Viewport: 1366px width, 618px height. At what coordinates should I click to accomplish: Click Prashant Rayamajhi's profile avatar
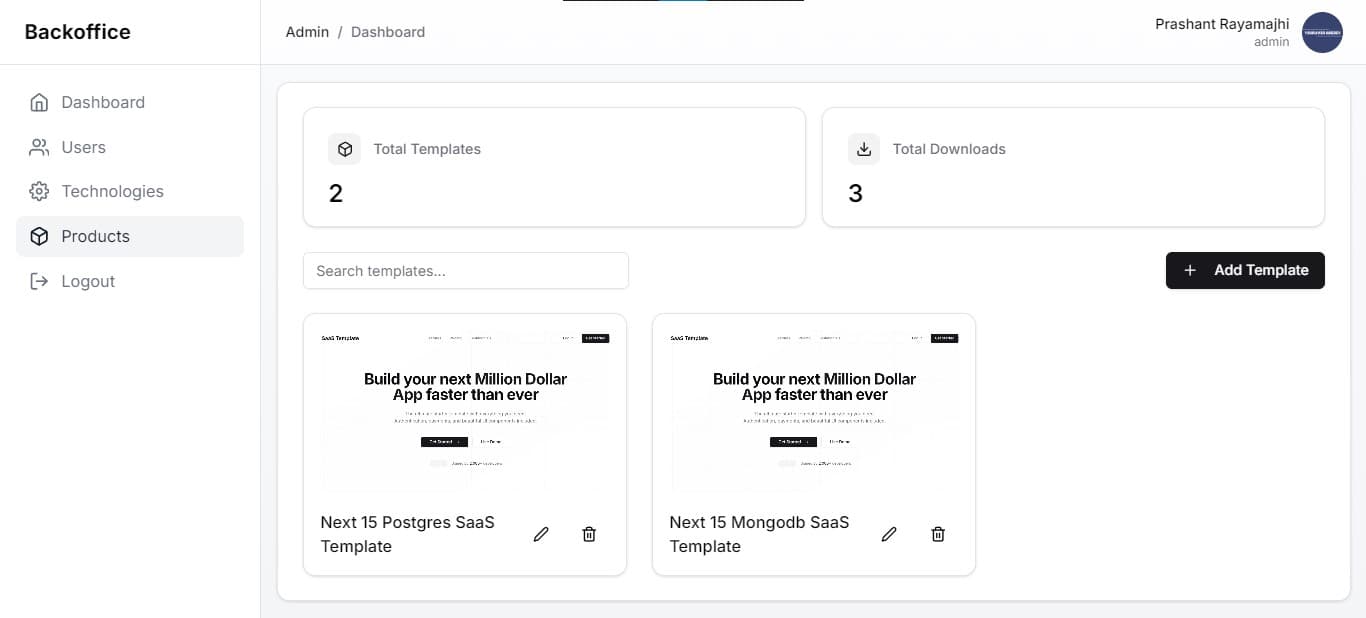1322,32
